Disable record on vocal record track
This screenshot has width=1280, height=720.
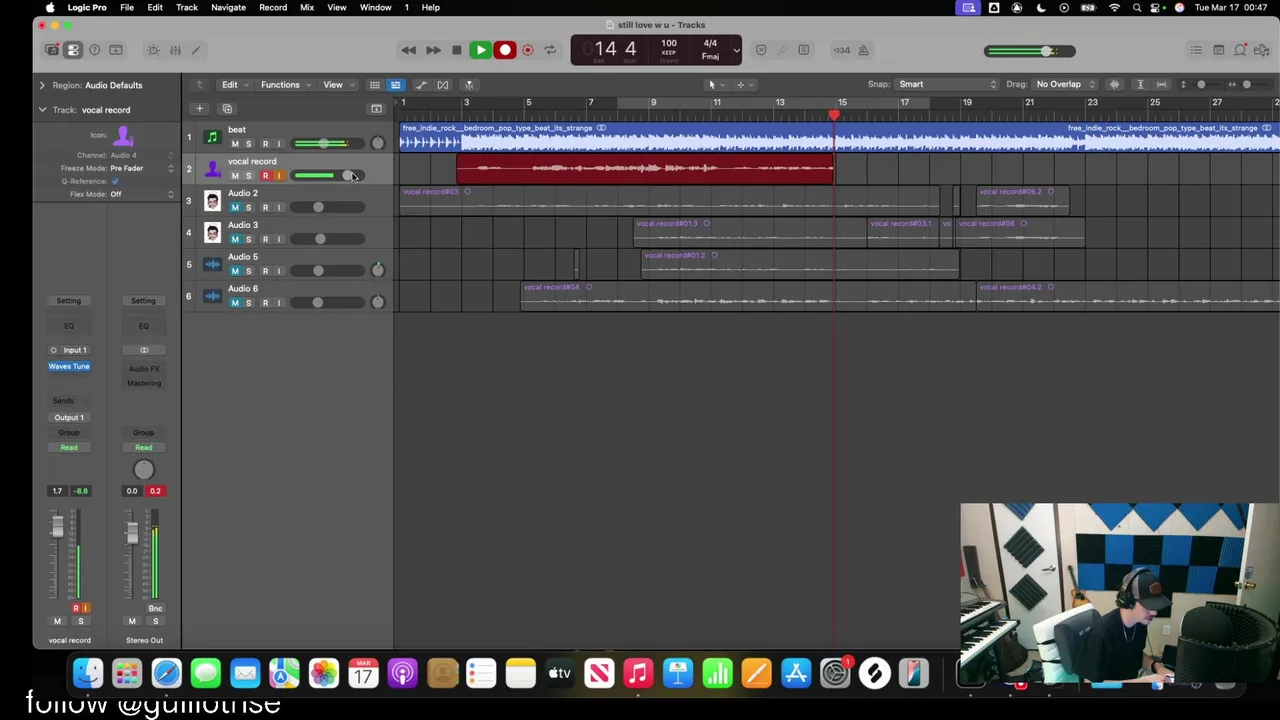click(265, 176)
